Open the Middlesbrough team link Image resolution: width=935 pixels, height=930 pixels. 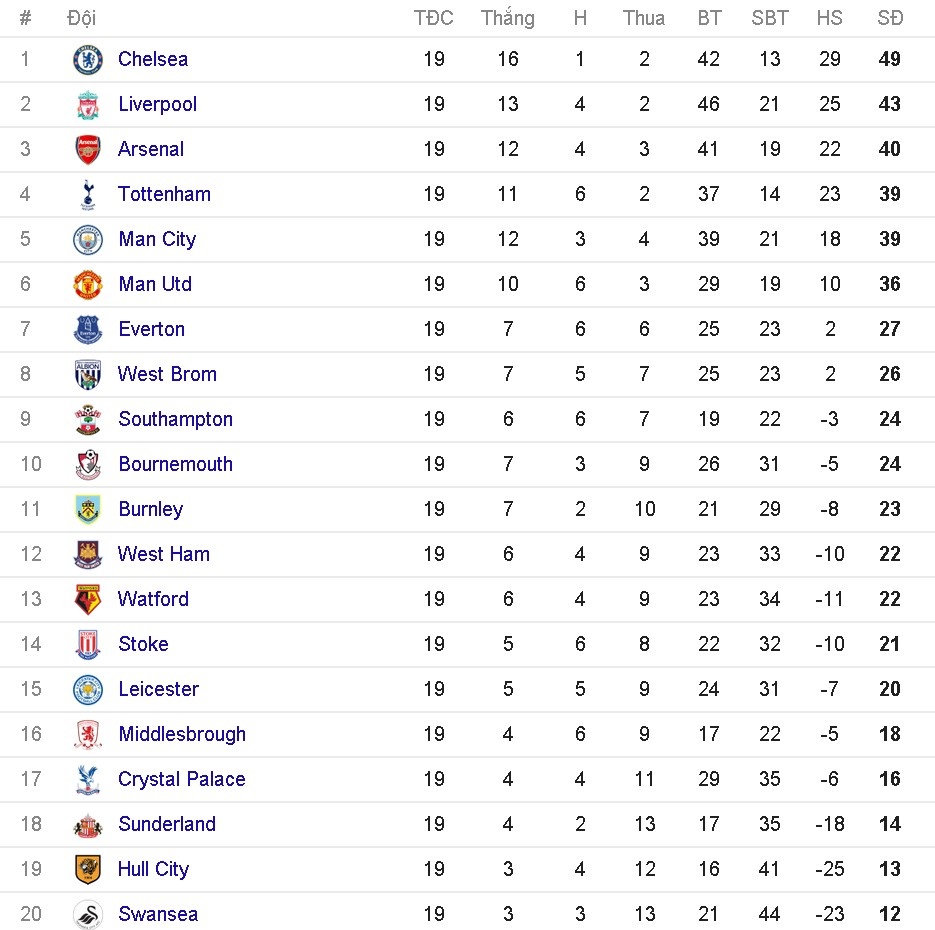pyautogui.click(x=182, y=734)
